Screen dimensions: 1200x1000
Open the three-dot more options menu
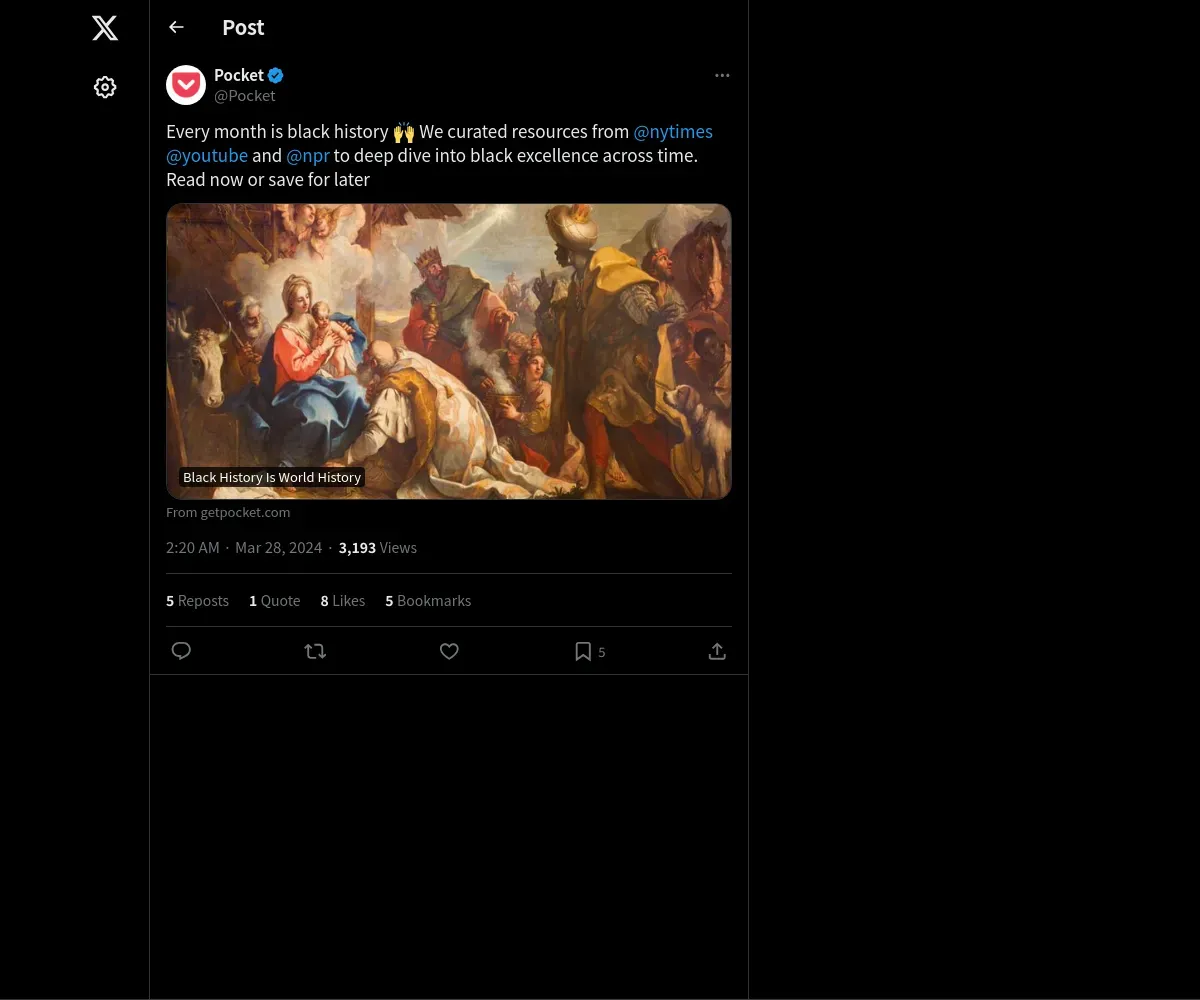722,75
